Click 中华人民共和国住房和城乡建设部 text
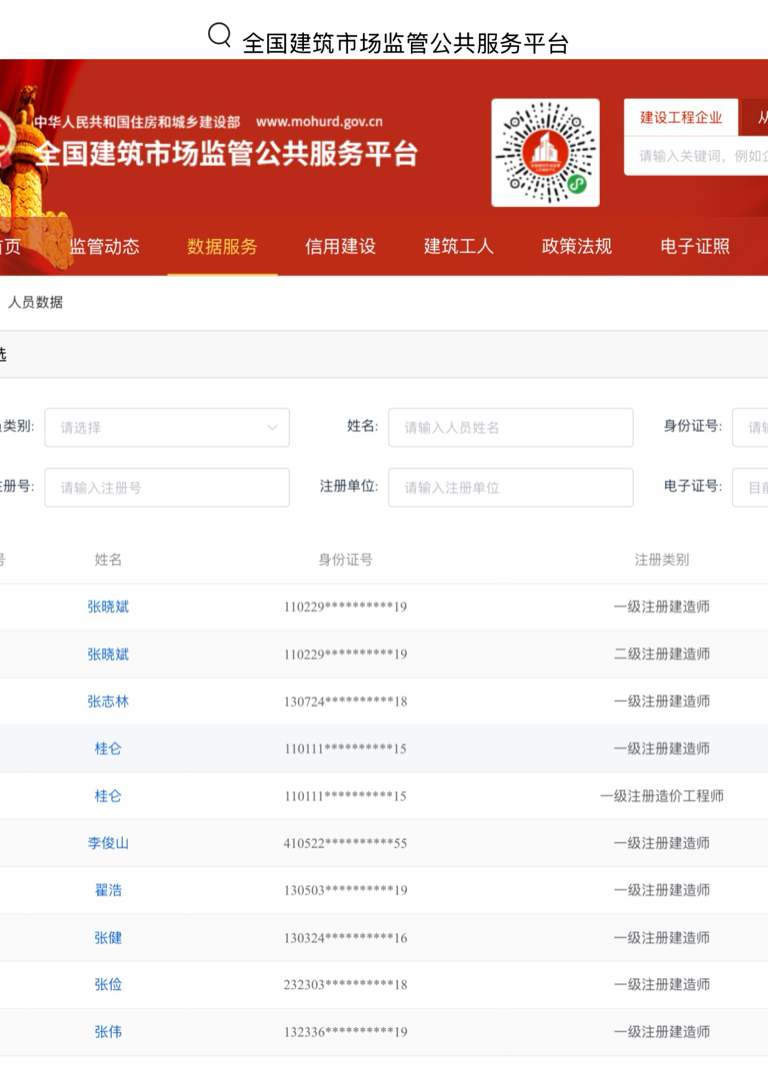The image size is (768, 1076). pyautogui.click(x=137, y=121)
